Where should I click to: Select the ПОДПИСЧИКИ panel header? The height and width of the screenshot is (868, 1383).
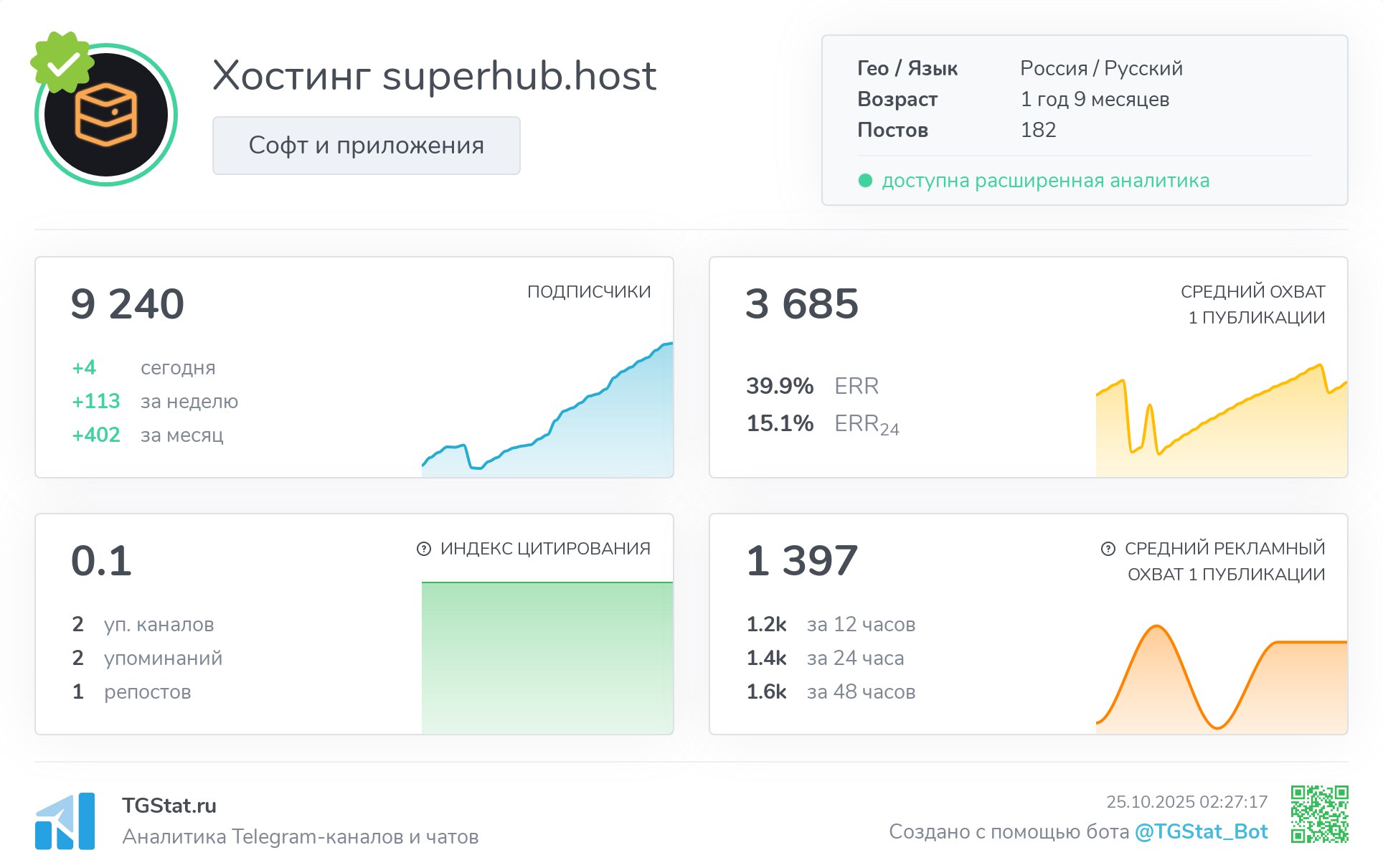coord(588,291)
